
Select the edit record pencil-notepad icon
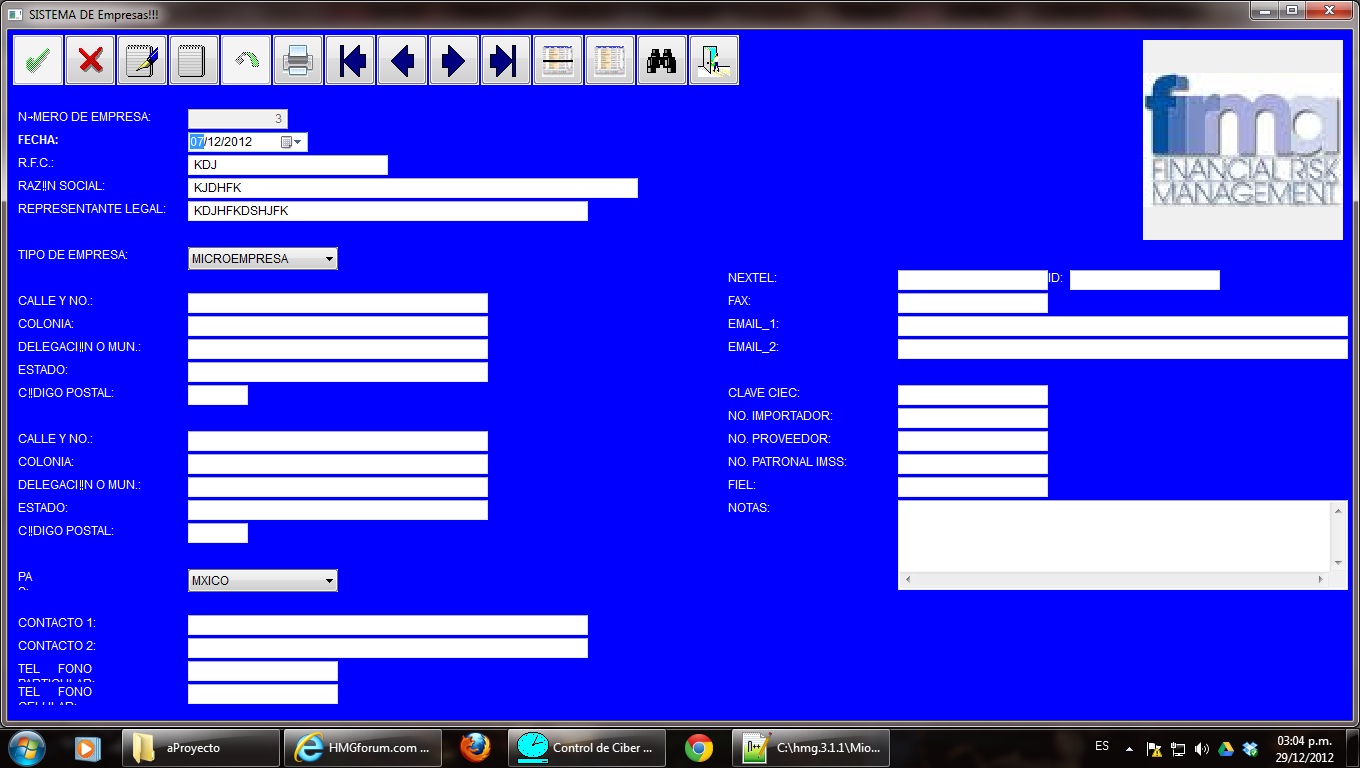141,60
